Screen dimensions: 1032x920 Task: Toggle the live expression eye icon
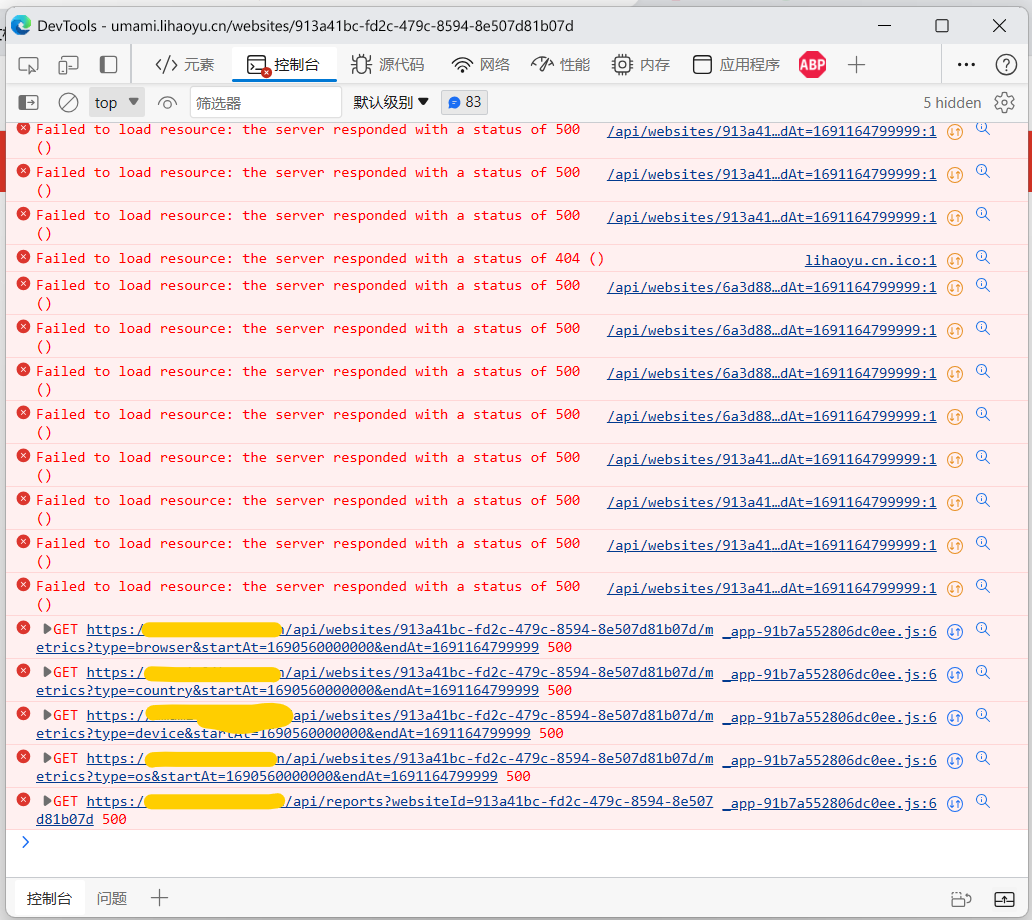coord(167,101)
